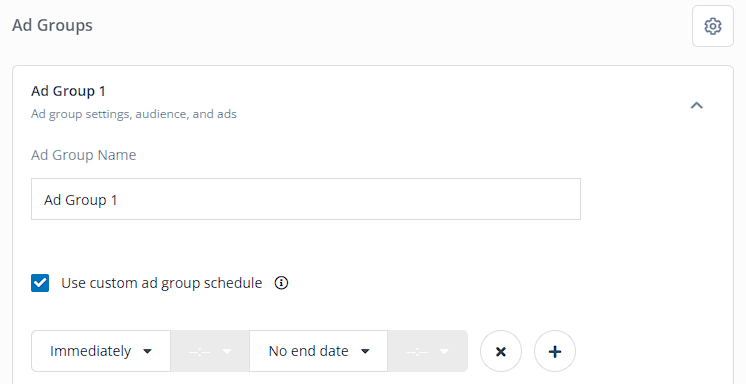Click the bold Ad Group 1 panel title
The image size is (746, 384).
tap(69, 91)
